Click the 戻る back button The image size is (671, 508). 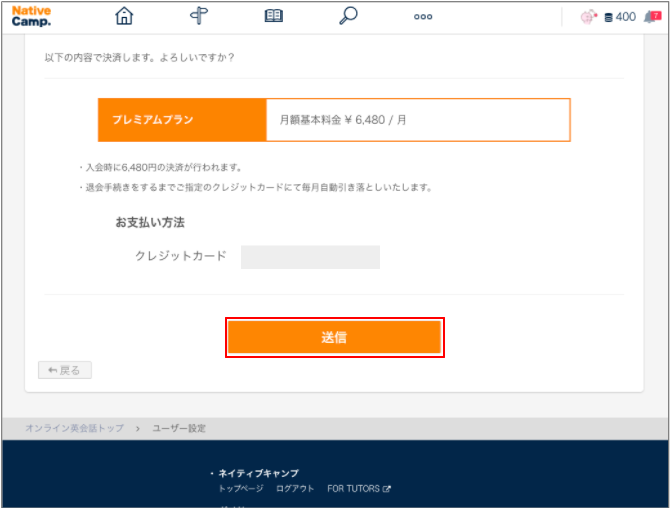tap(65, 370)
